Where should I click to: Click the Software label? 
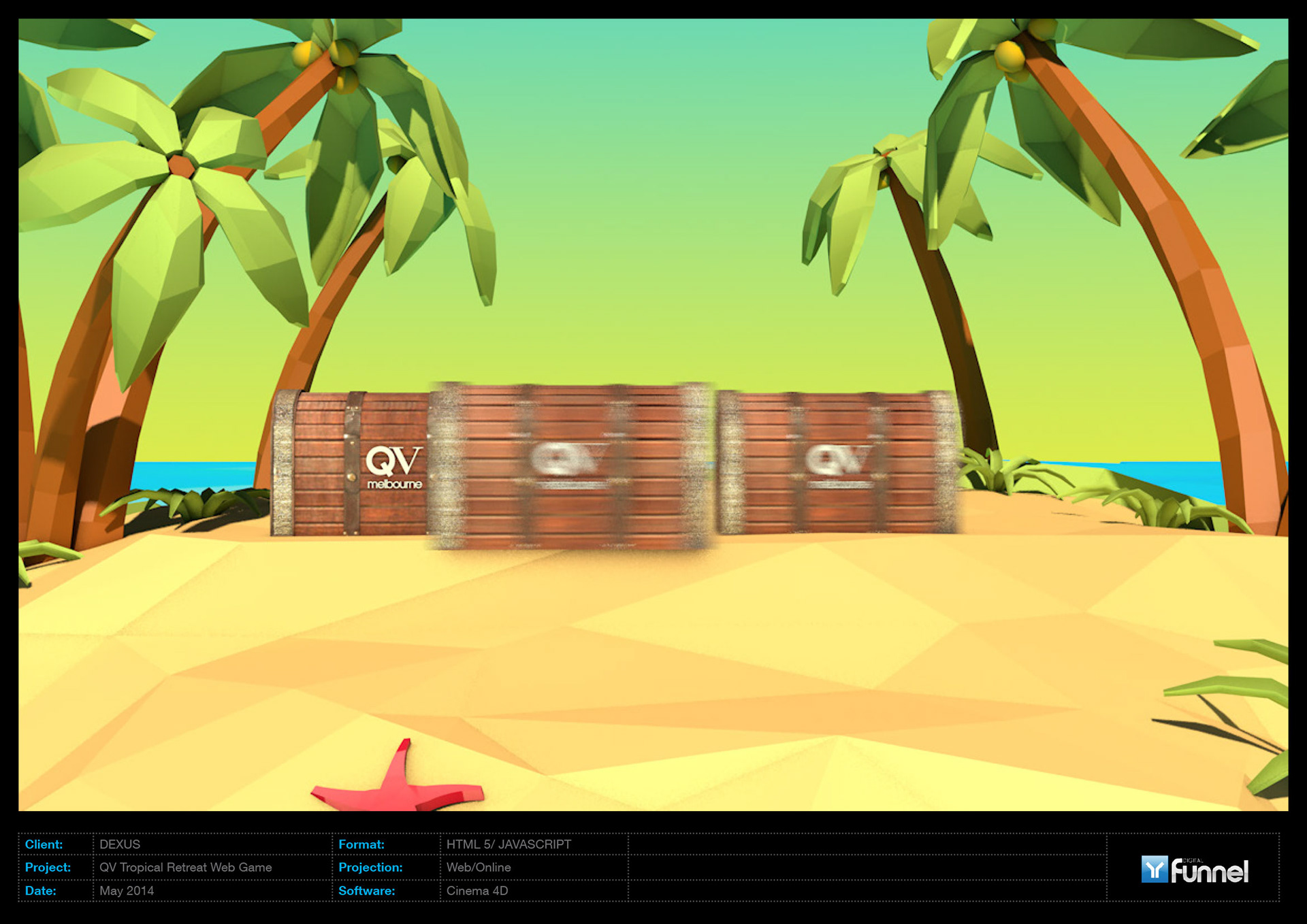[366, 891]
